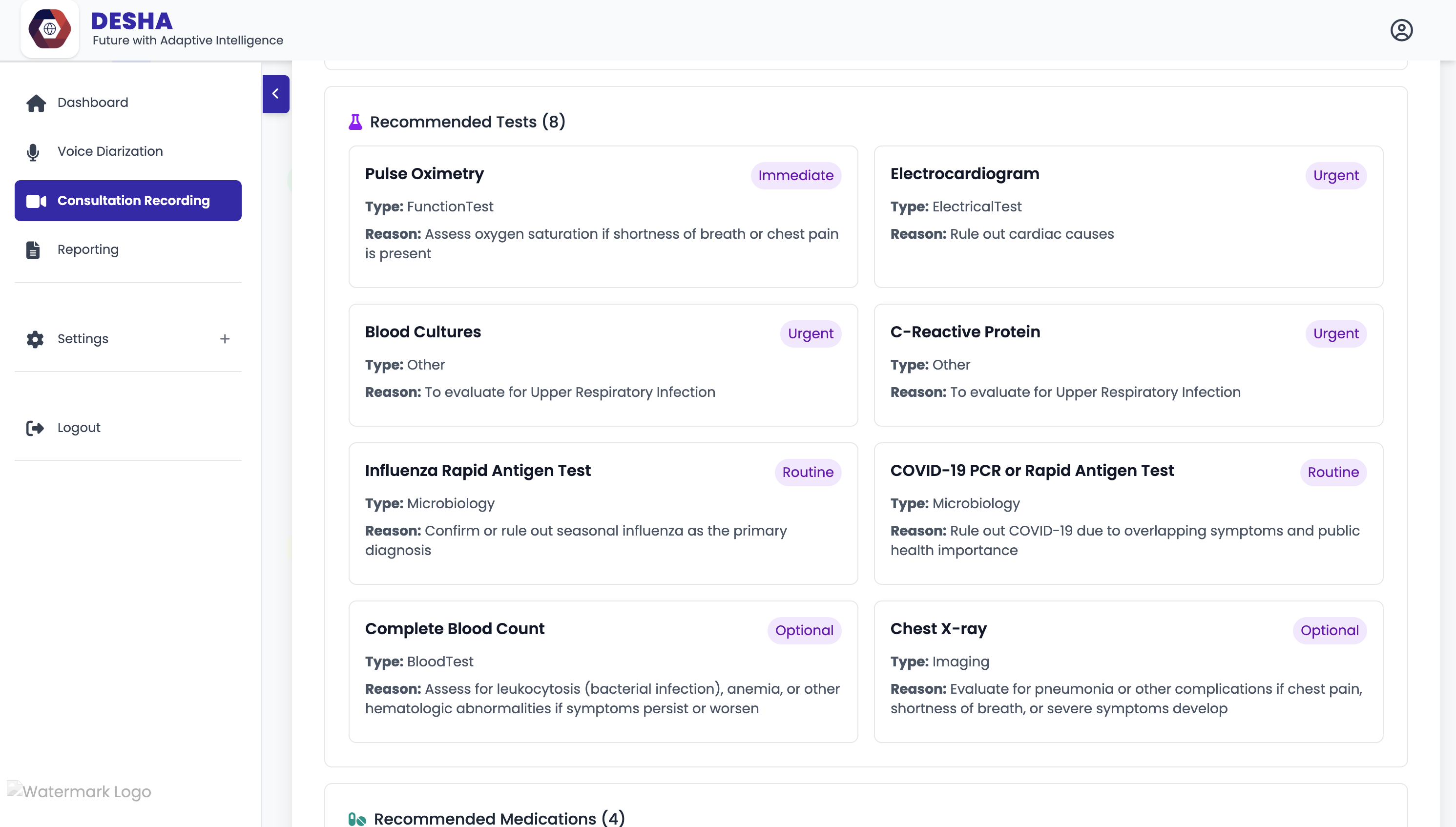Select the Chest X-ray test card
Image resolution: width=1456 pixels, height=827 pixels.
[x=1128, y=670]
